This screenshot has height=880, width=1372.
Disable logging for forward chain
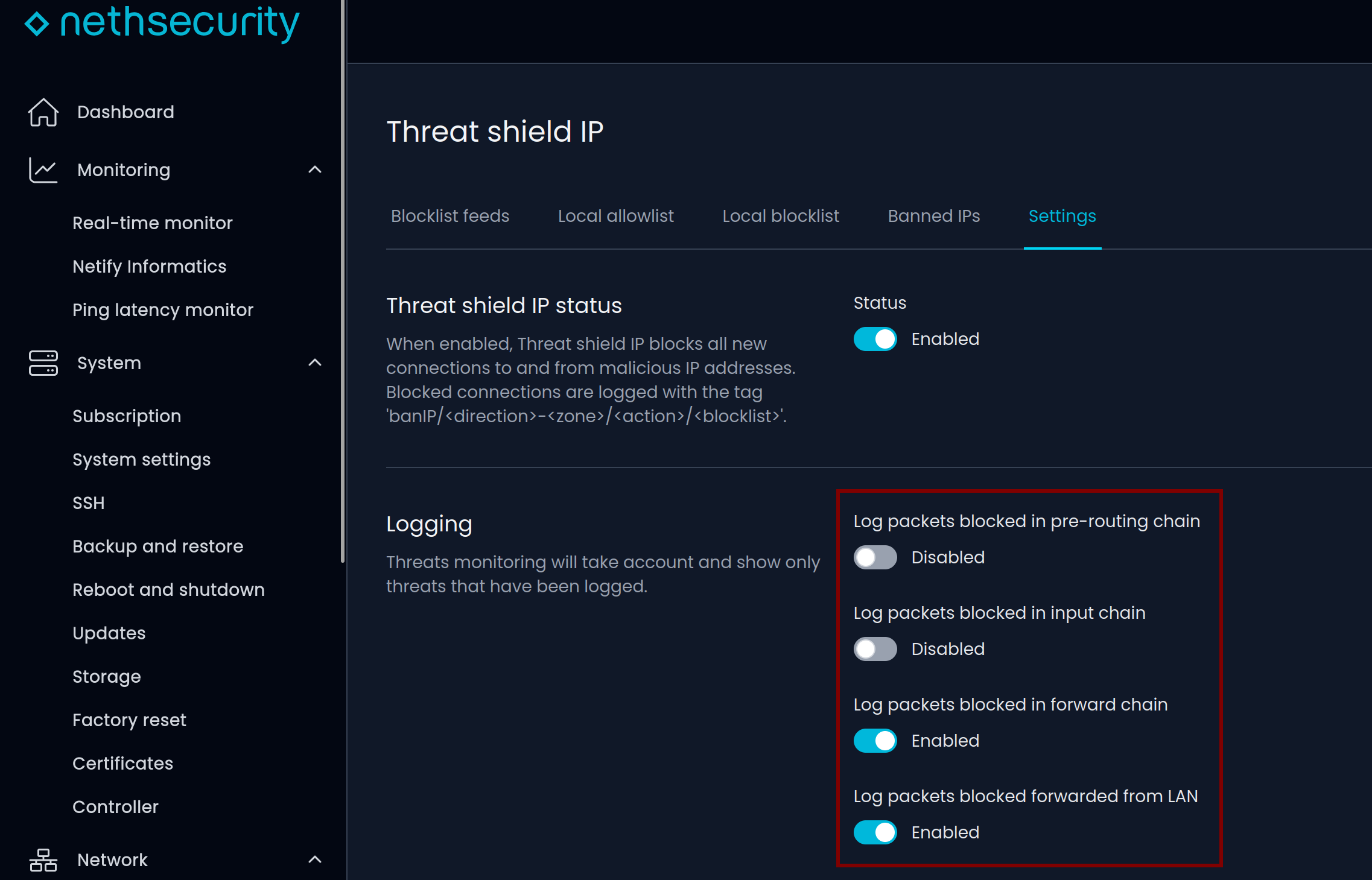(875, 741)
